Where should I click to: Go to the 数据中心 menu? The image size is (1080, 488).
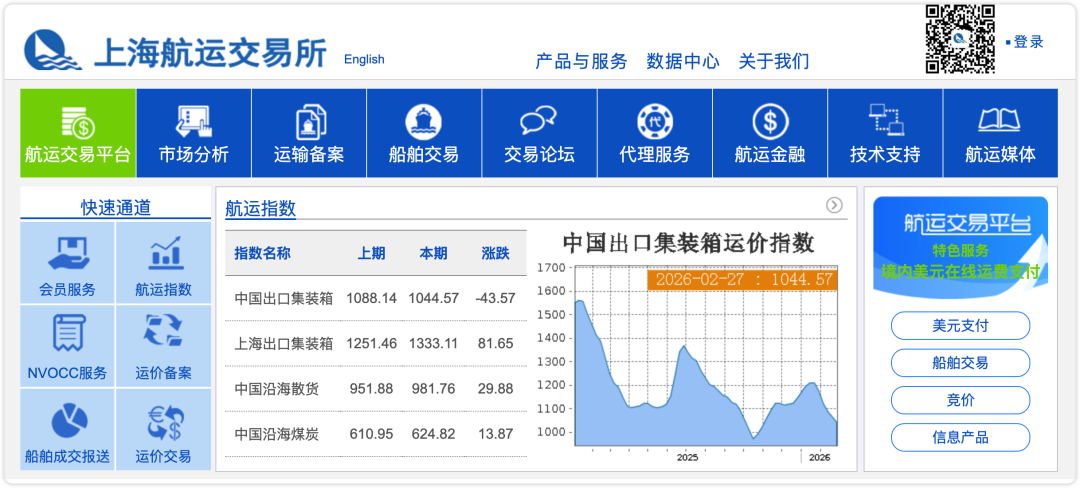pyautogui.click(x=683, y=61)
